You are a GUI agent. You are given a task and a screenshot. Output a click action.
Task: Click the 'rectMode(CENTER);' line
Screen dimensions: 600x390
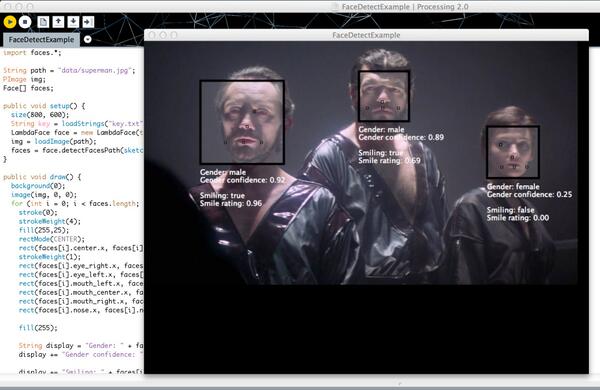[52, 239]
